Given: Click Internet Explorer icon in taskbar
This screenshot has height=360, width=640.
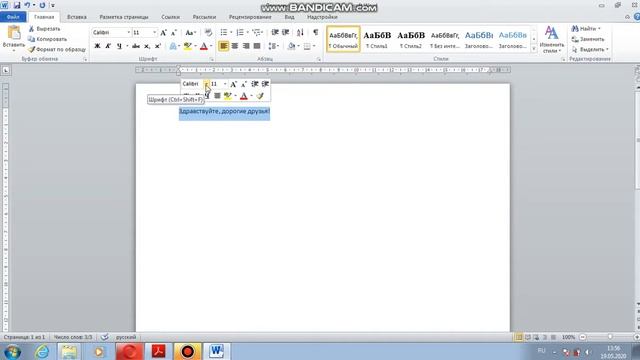Looking at the screenshot, I should [42, 351].
